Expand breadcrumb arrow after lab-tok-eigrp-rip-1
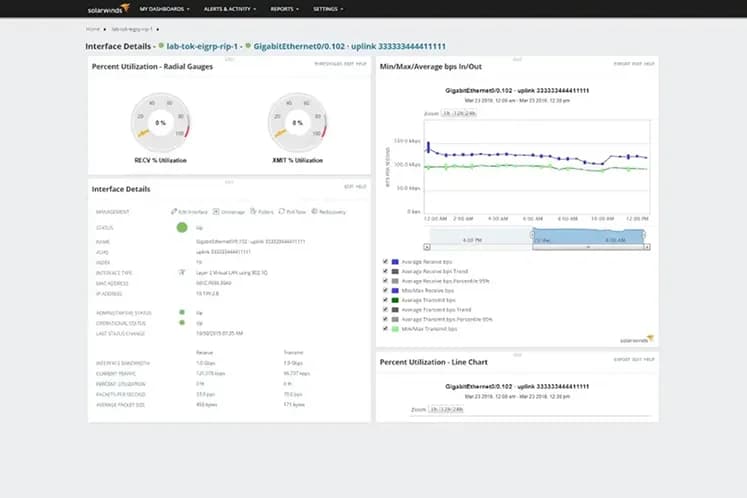747x498 pixels. (158, 30)
